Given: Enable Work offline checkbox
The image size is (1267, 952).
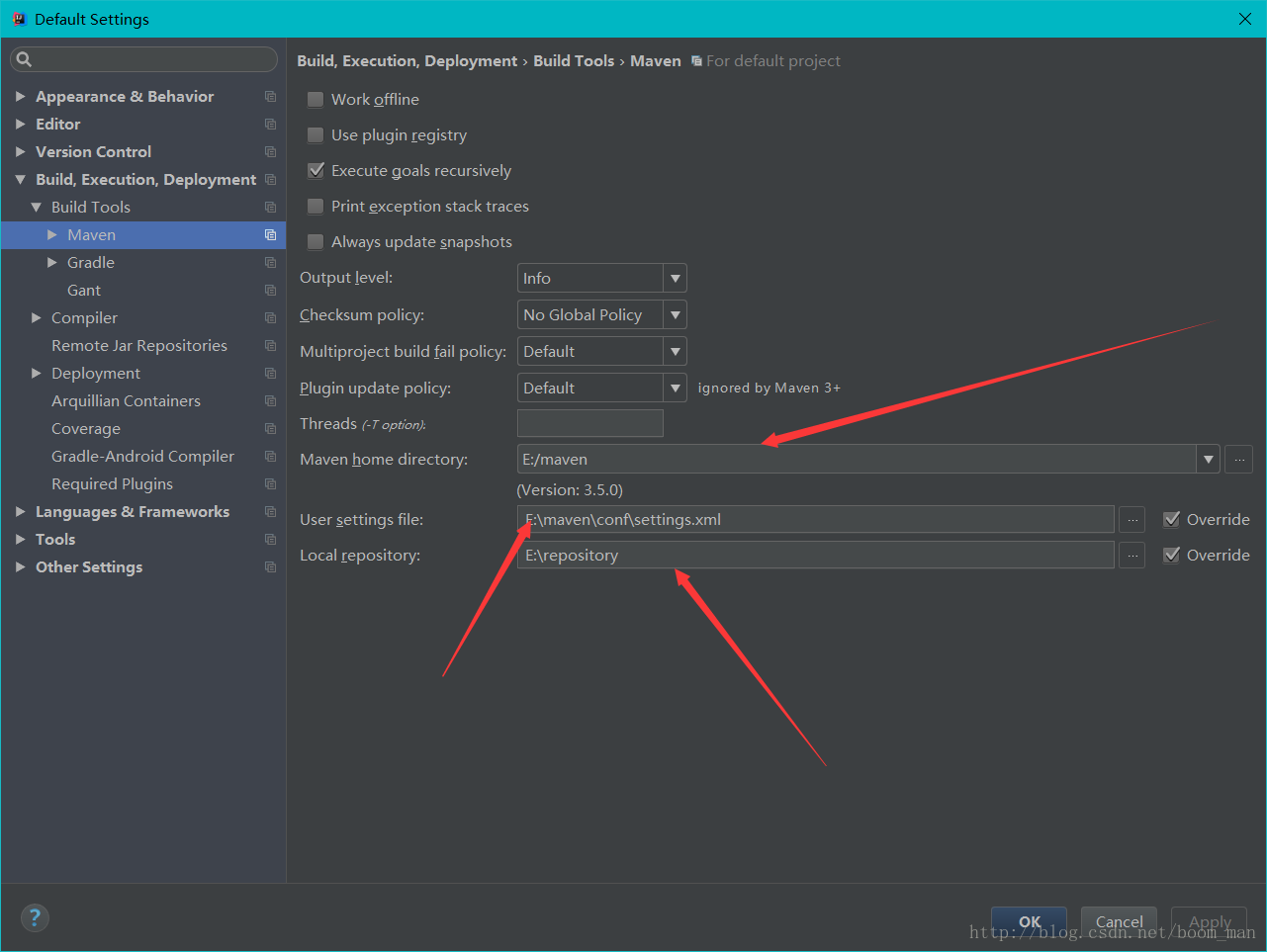Looking at the screenshot, I should click(316, 100).
